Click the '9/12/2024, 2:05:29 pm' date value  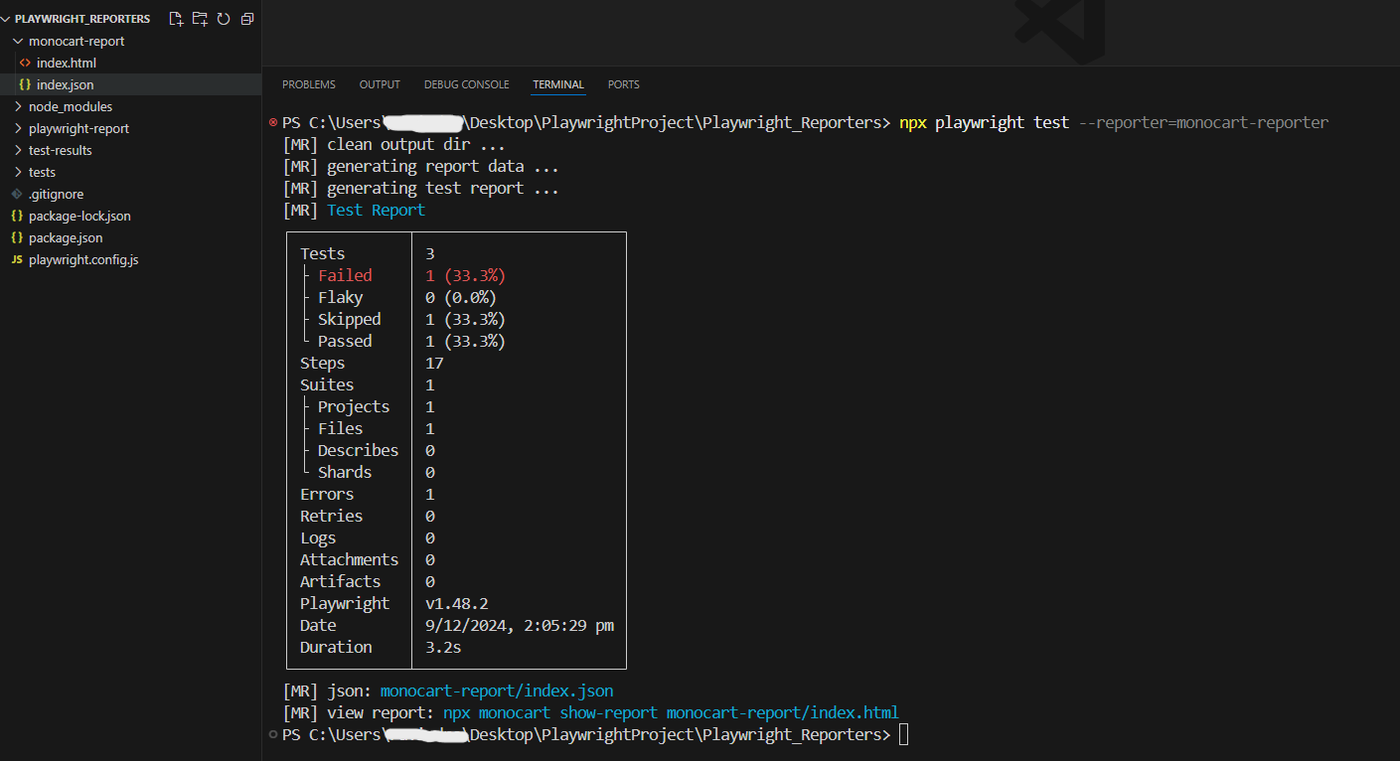pyautogui.click(x=519, y=626)
